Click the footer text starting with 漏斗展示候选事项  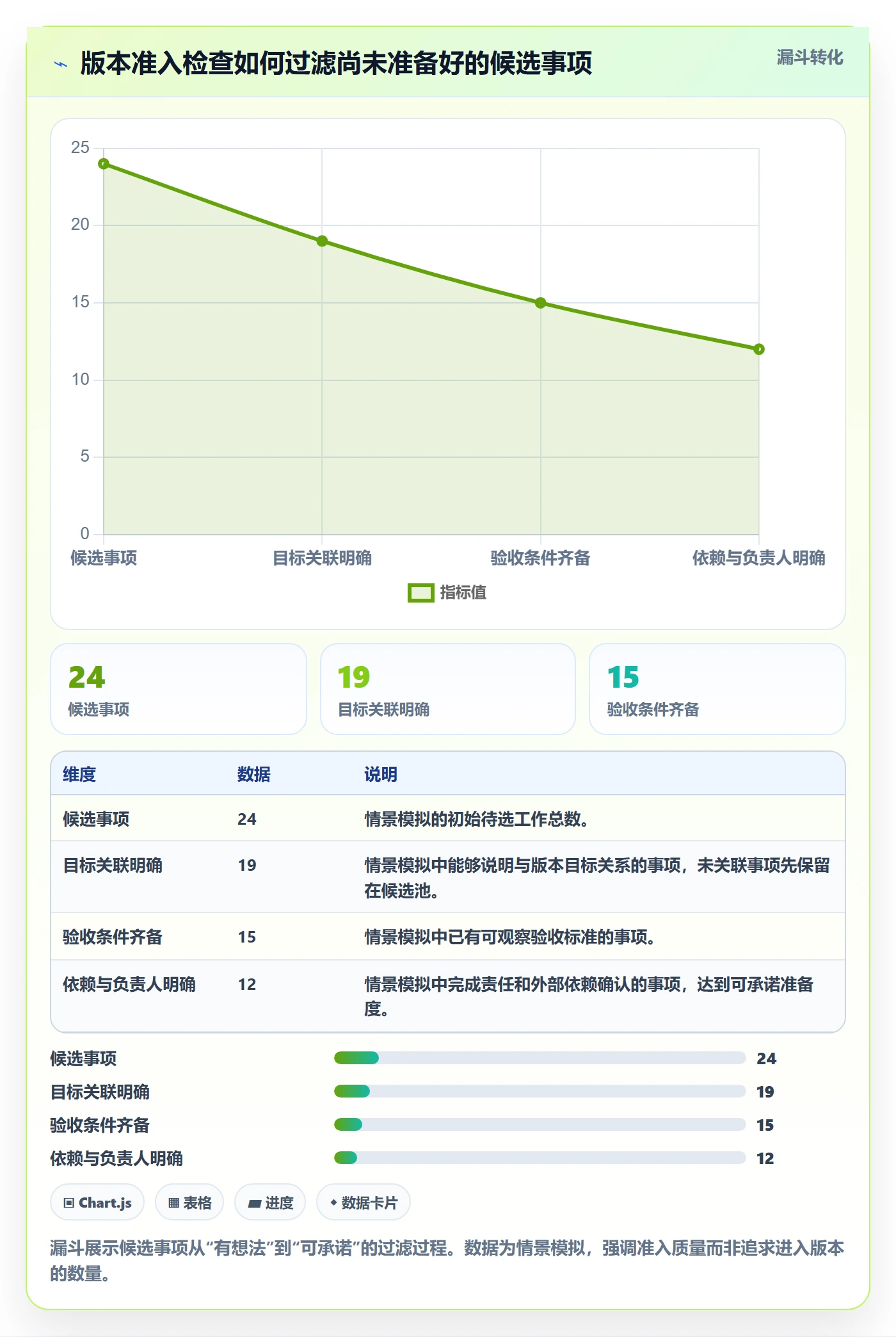(x=447, y=1260)
